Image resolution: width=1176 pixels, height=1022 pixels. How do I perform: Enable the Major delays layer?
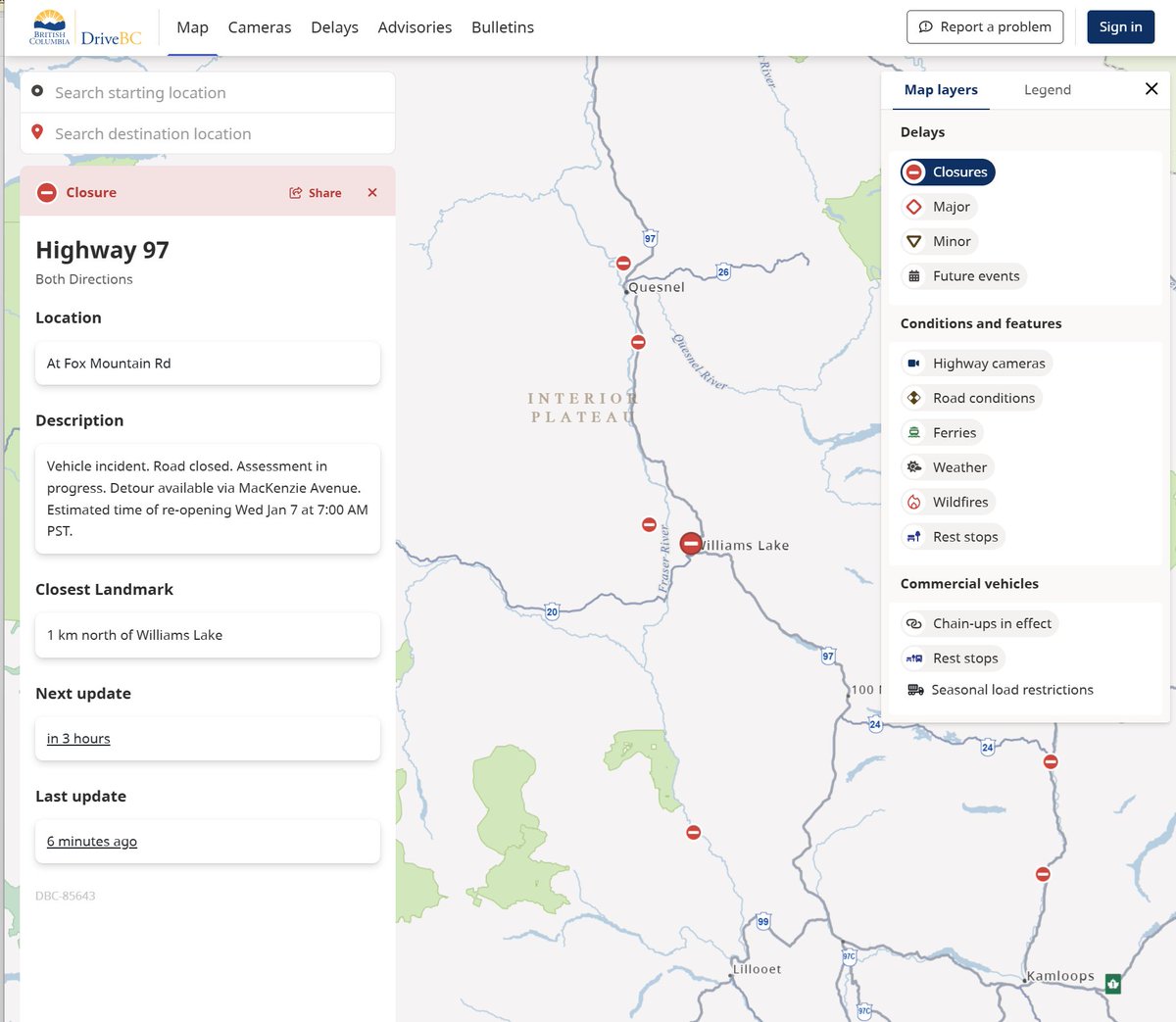(x=939, y=207)
